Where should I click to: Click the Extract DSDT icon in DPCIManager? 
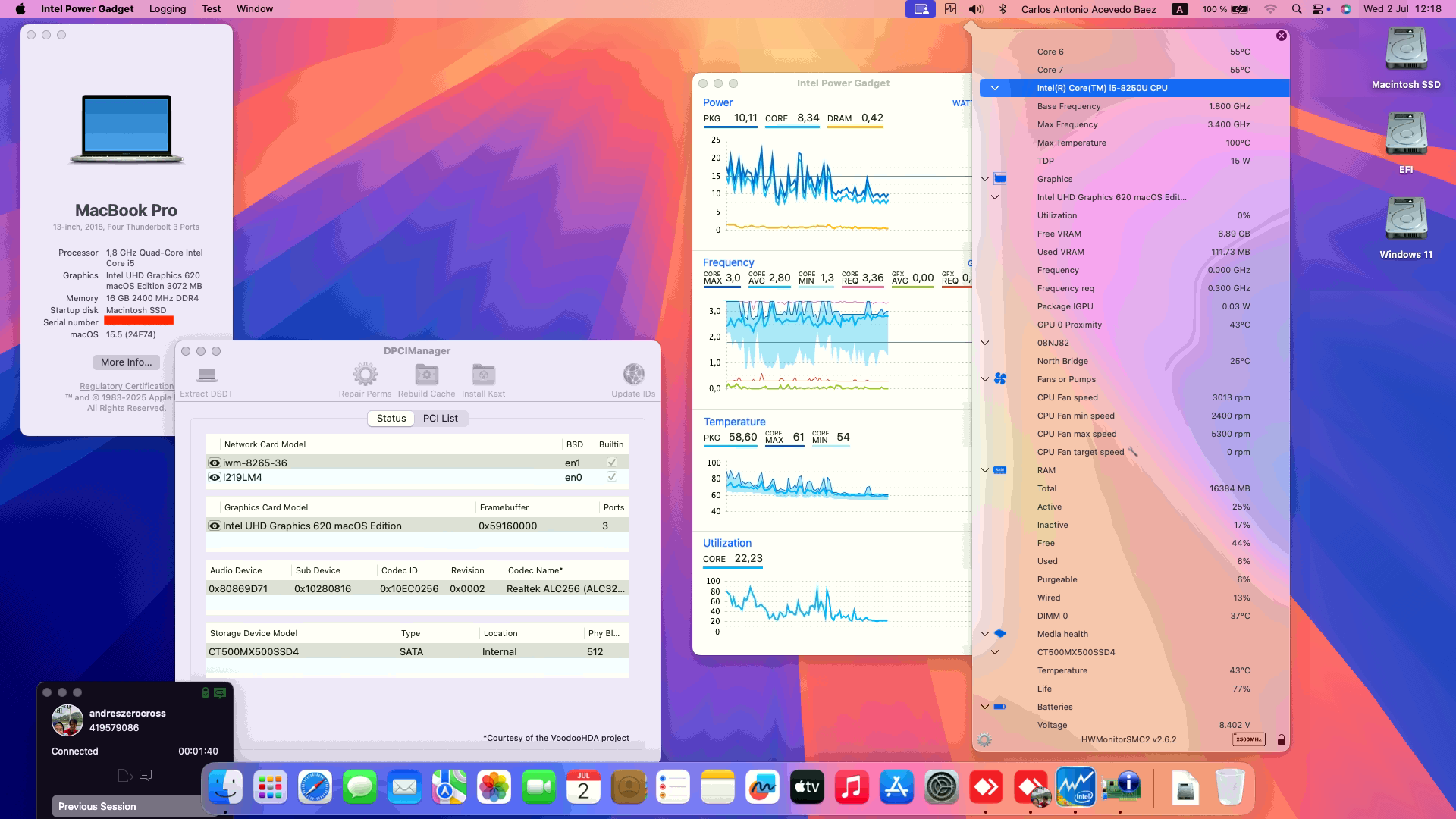206,374
